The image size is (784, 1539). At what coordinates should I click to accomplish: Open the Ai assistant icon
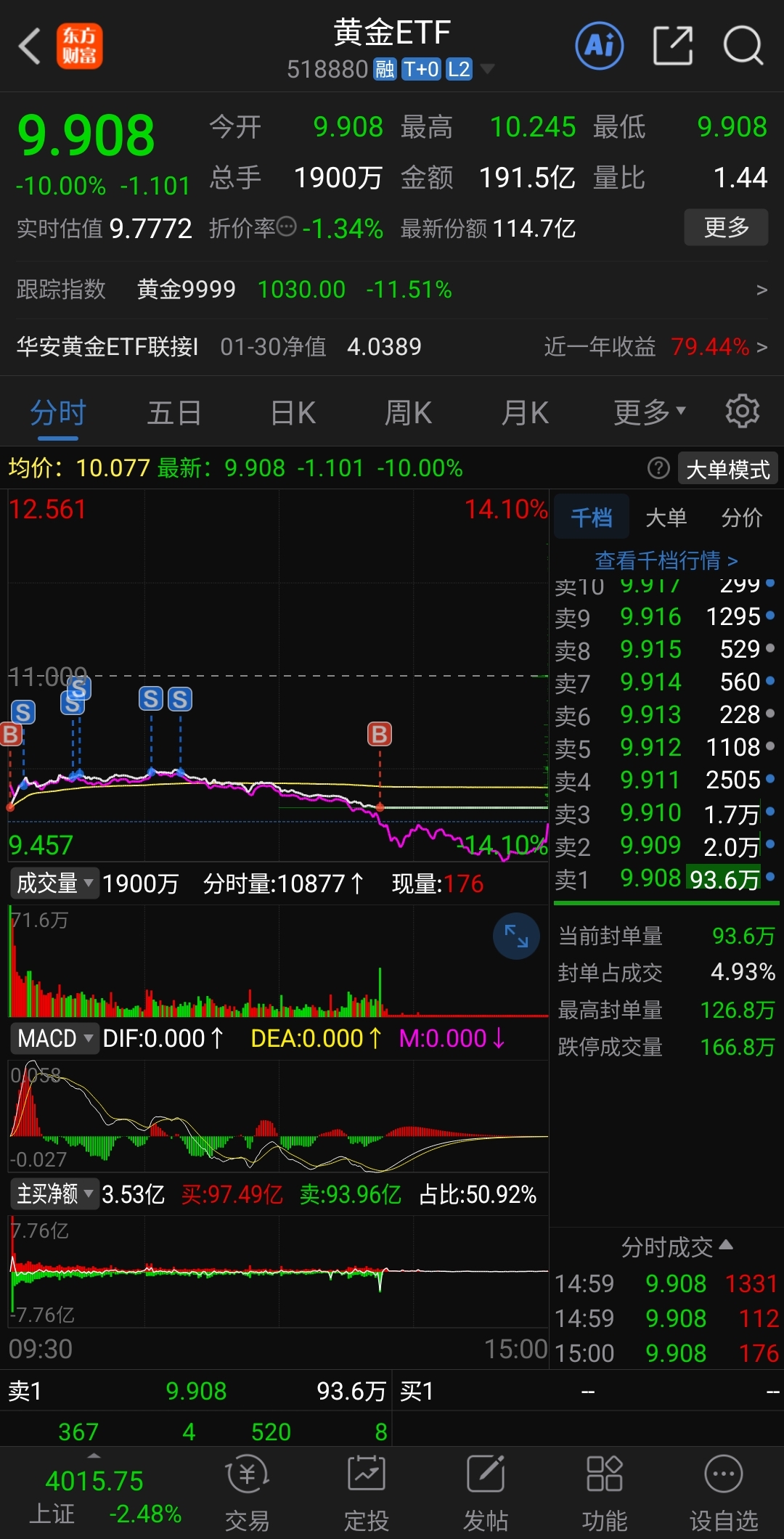tap(600, 46)
